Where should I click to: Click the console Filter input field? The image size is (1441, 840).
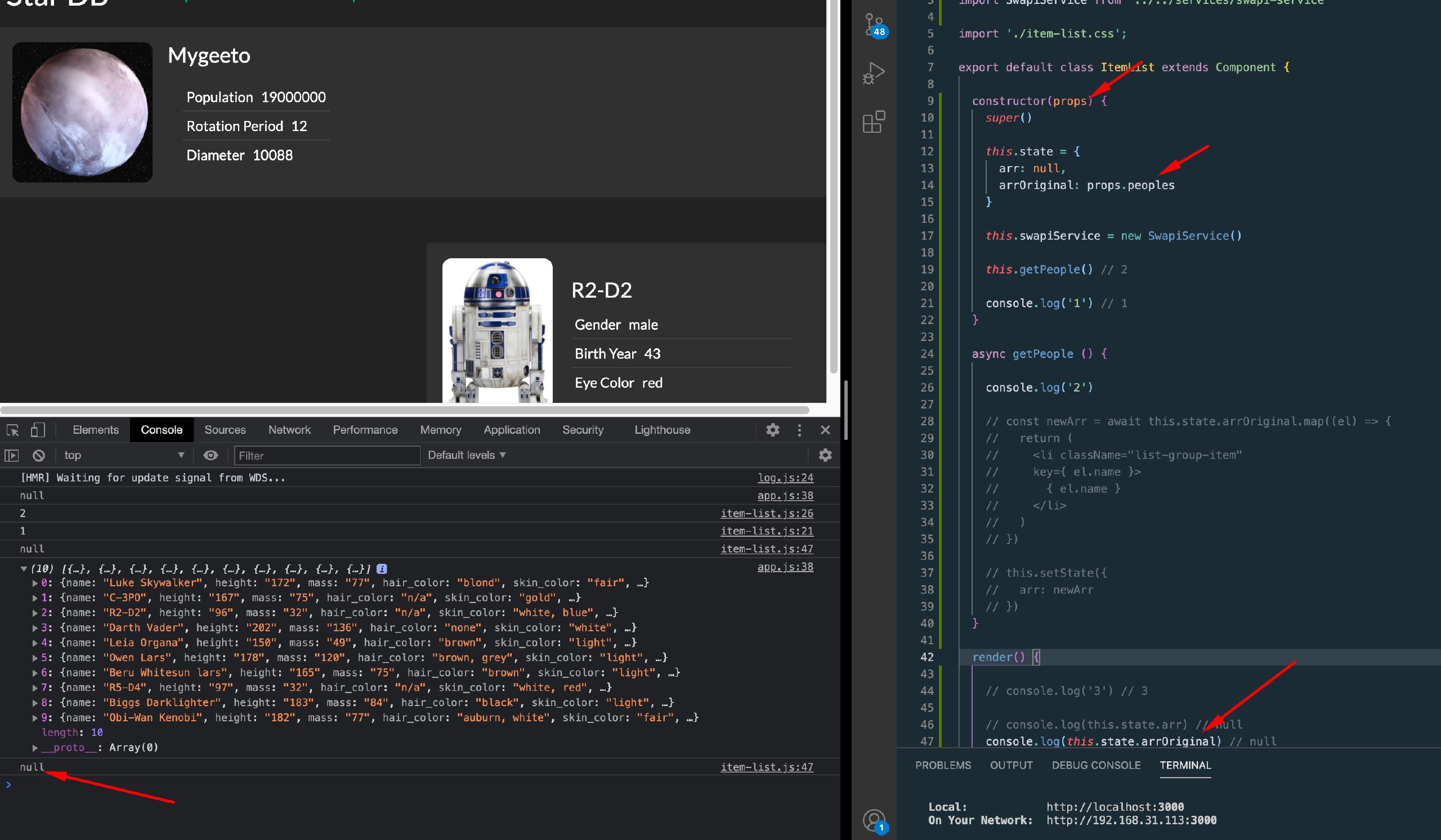(x=327, y=455)
